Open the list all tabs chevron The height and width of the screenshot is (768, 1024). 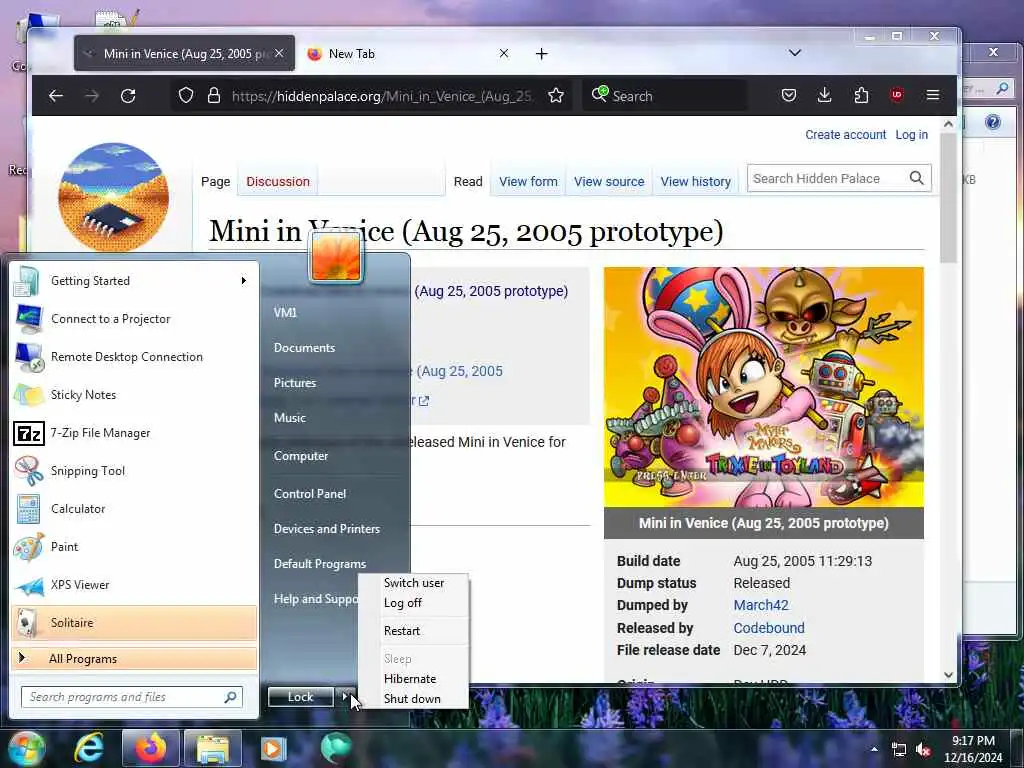[795, 53]
